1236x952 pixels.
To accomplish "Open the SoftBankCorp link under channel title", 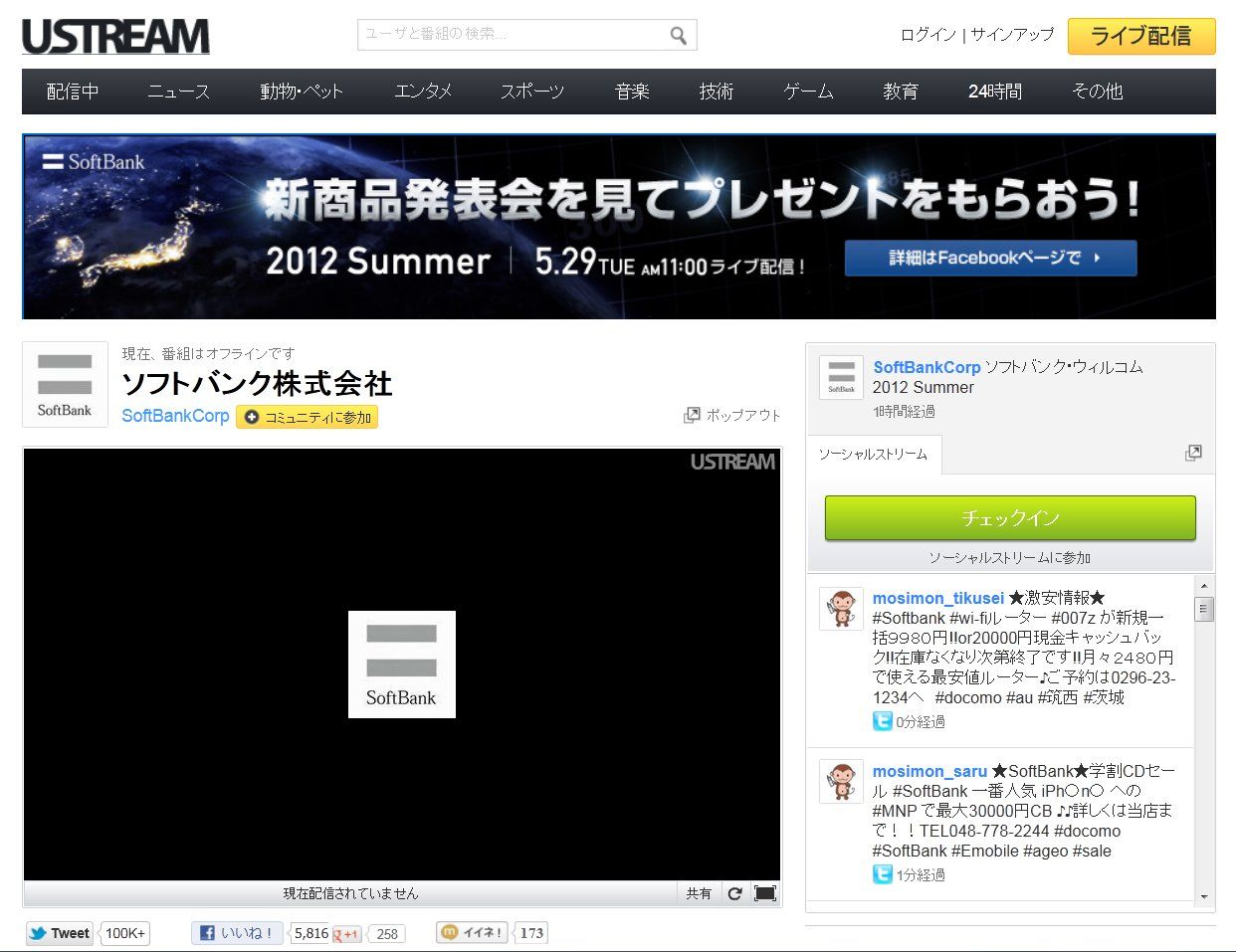I will [x=175, y=416].
